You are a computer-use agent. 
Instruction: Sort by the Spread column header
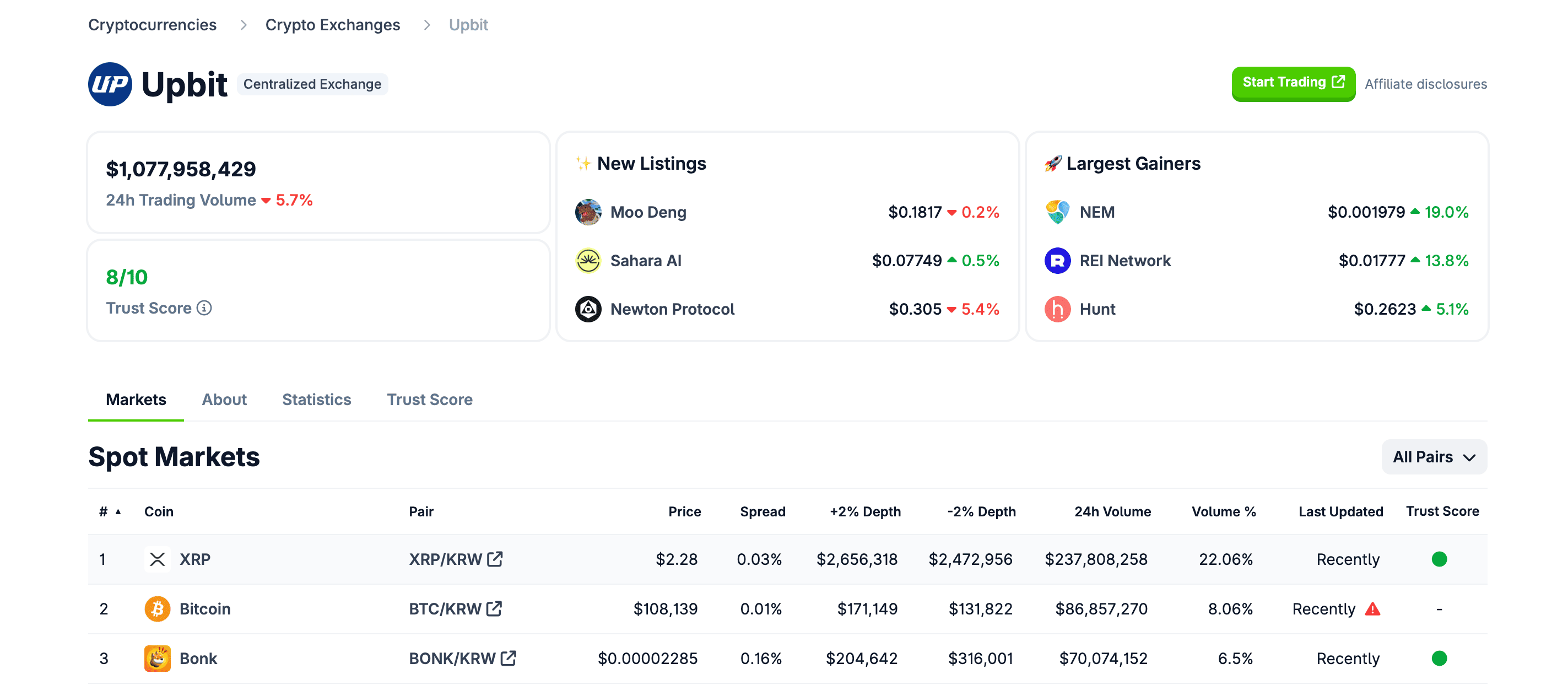(x=763, y=511)
